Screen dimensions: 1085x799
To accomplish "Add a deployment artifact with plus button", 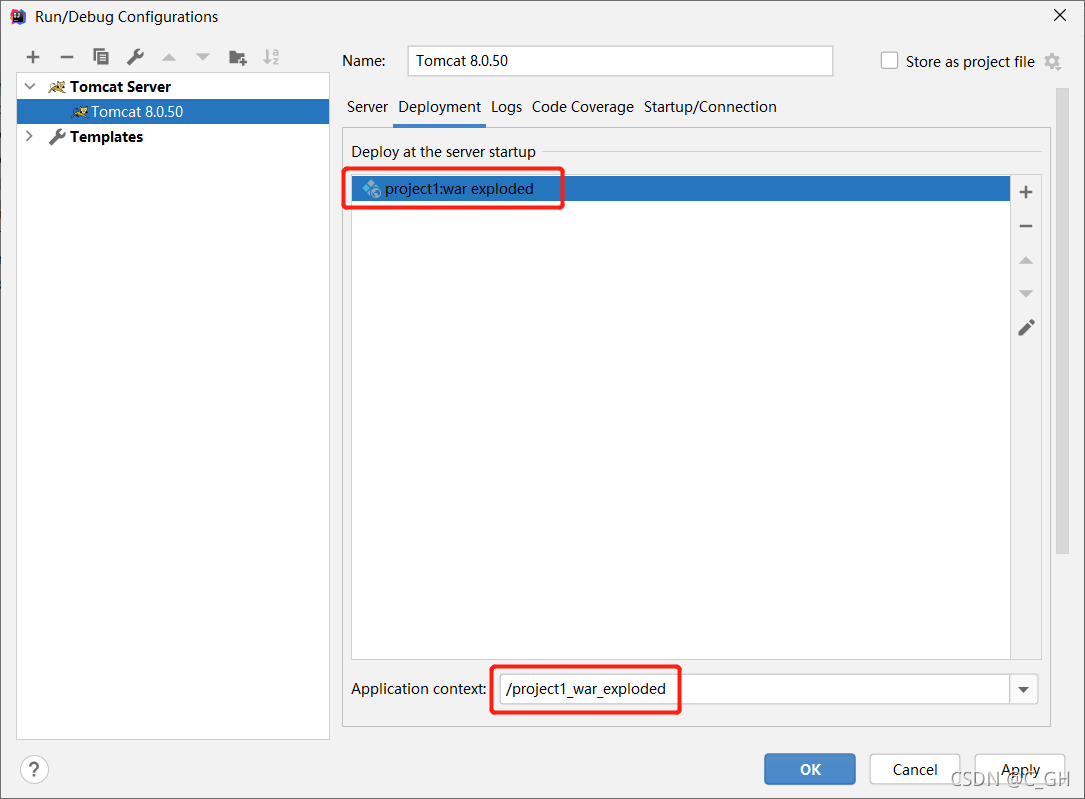I will (x=1026, y=192).
